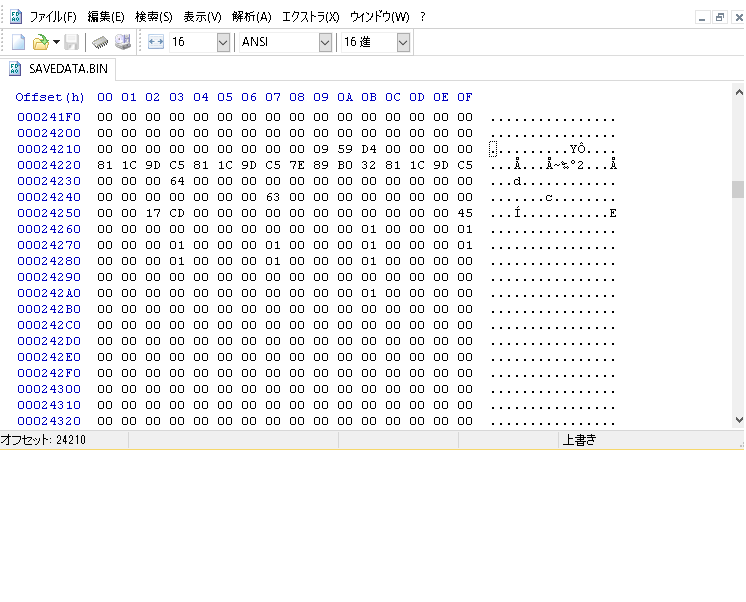
Task: Click column header 00
Action: point(105,97)
